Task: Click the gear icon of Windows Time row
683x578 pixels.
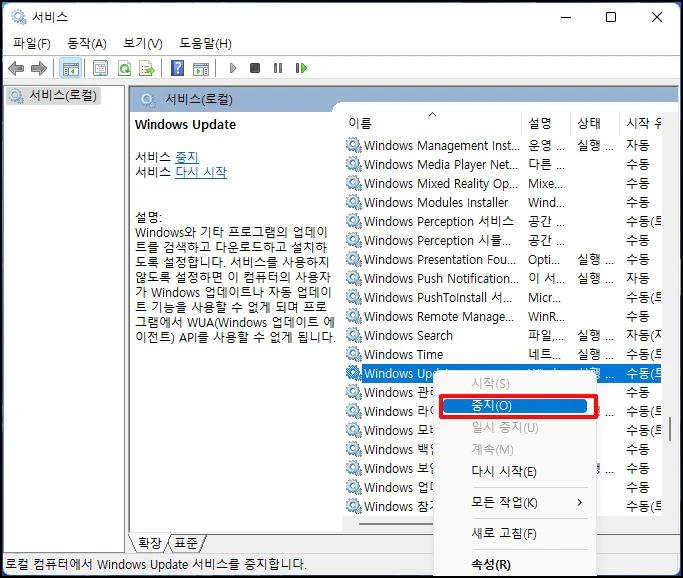Action: point(354,354)
